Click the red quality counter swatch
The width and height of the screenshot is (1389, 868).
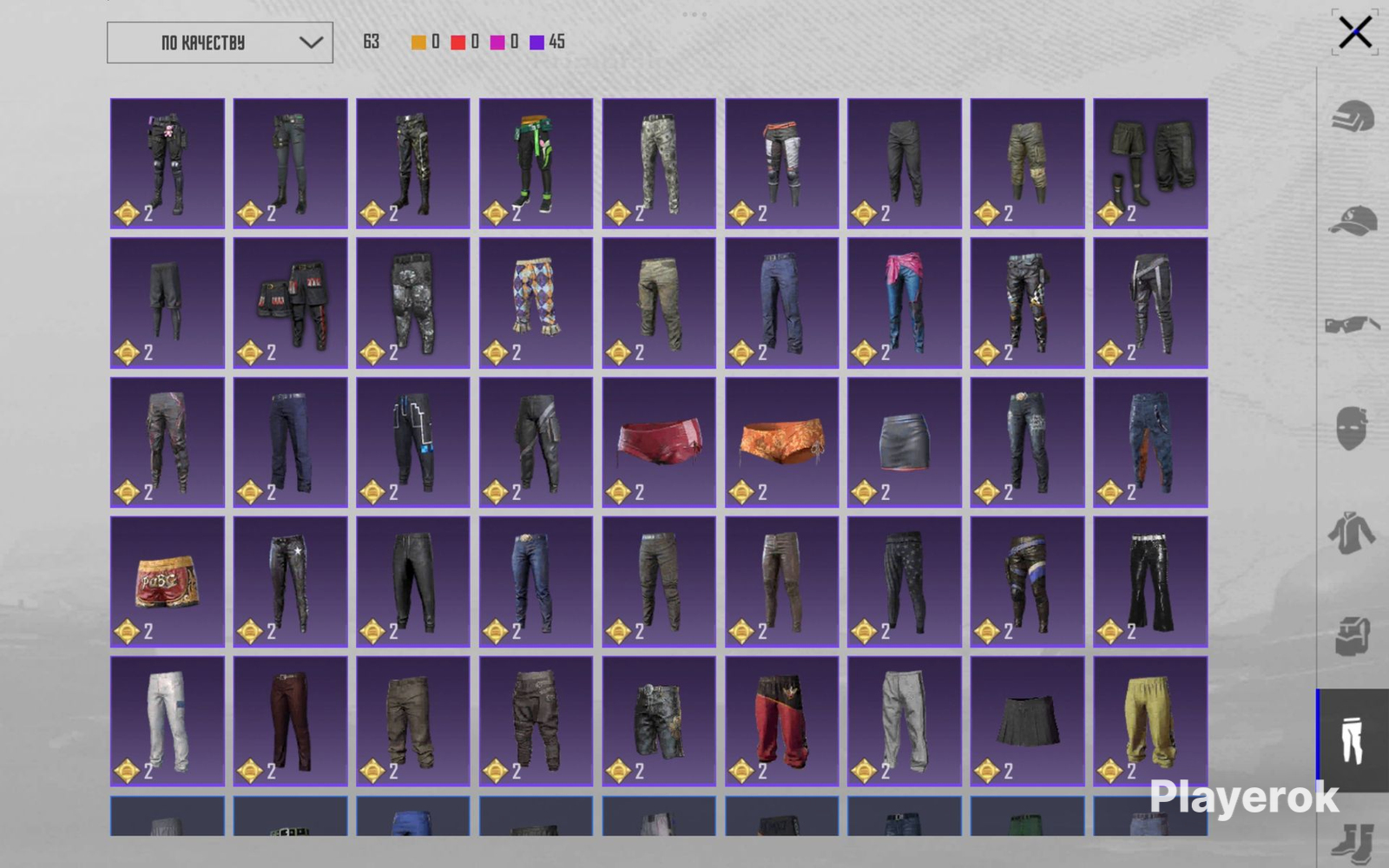(458, 42)
